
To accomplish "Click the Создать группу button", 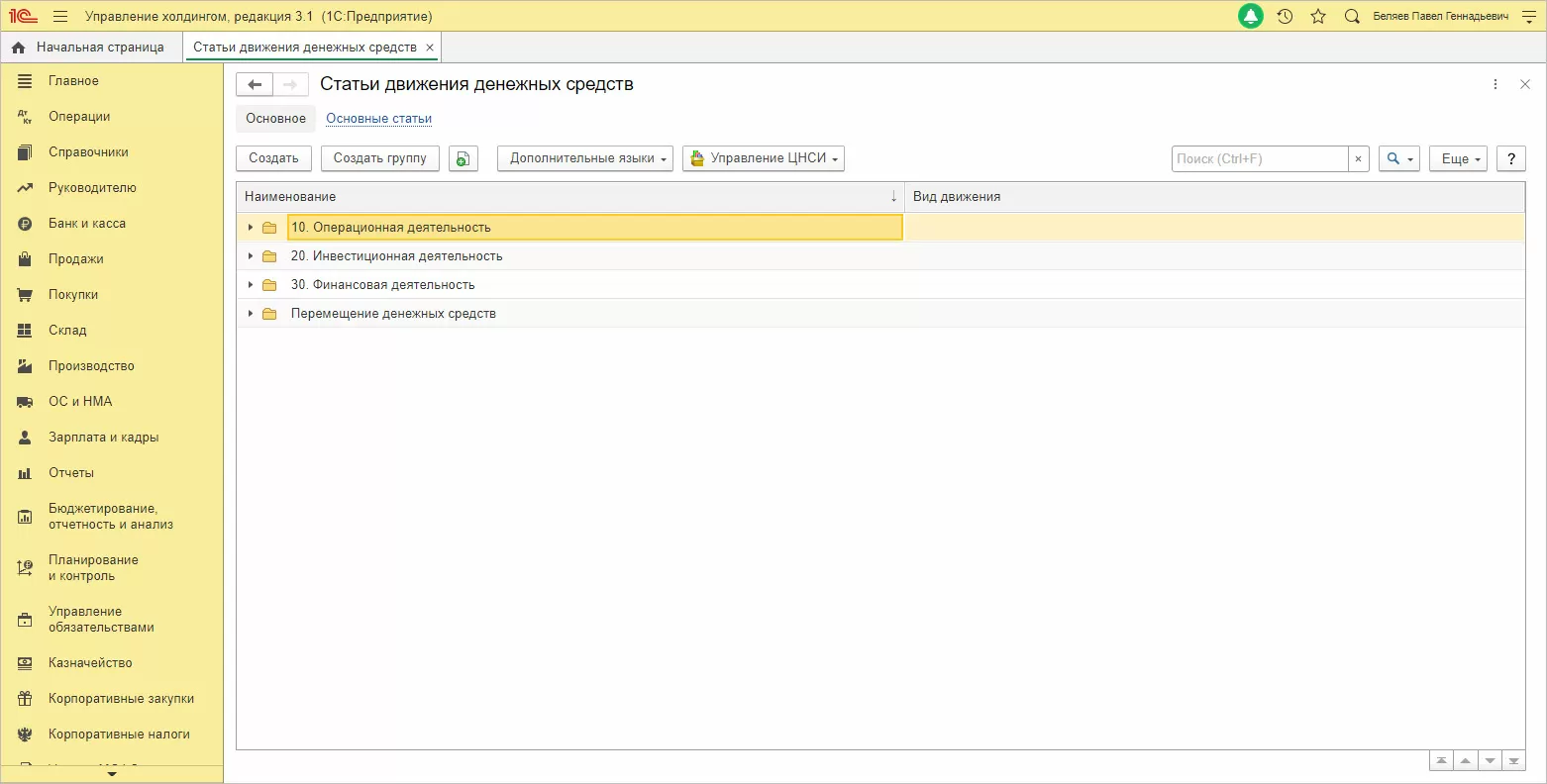I will click(379, 158).
